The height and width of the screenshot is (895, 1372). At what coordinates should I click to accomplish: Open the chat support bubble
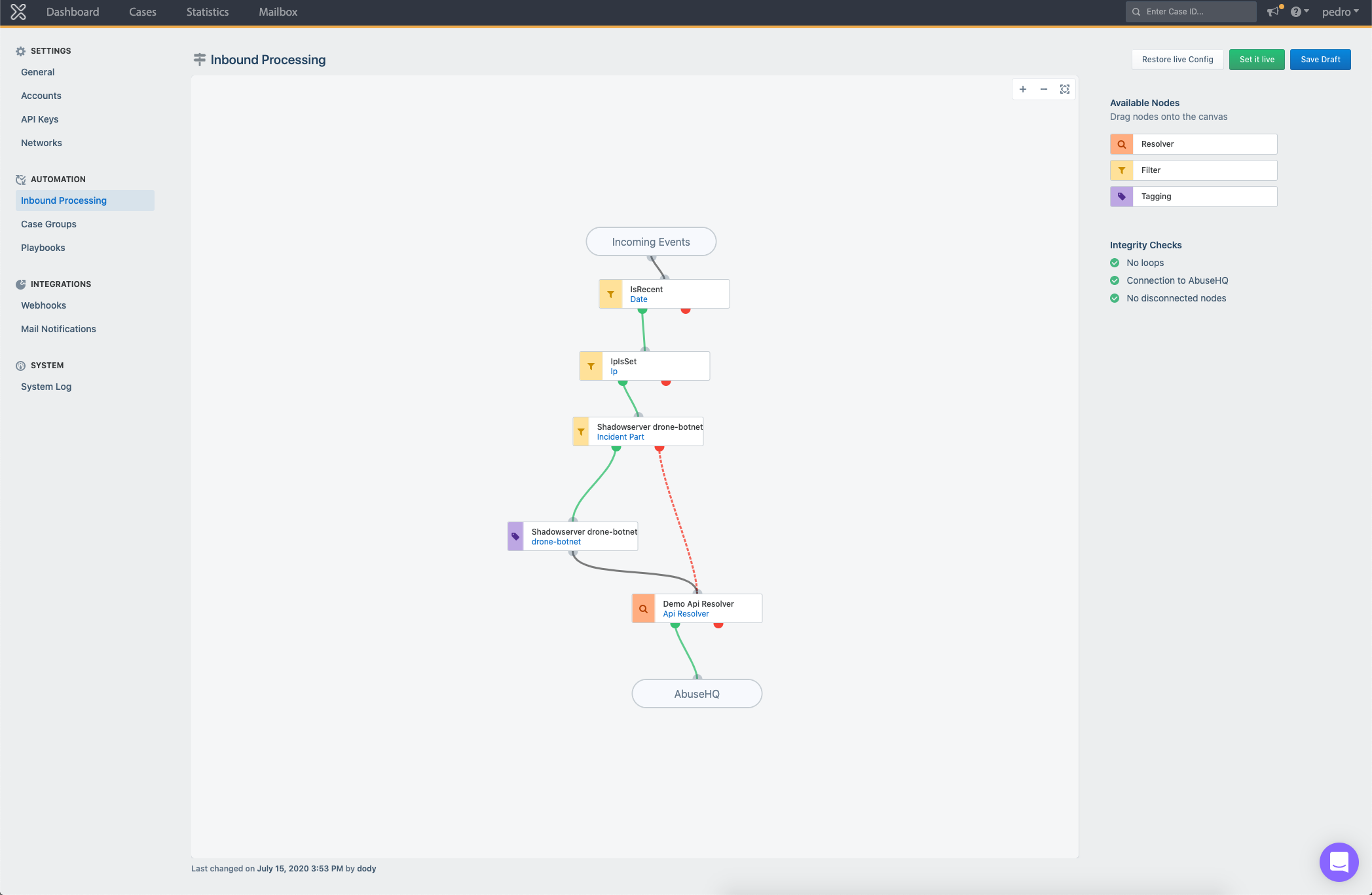coord(1339,862)
